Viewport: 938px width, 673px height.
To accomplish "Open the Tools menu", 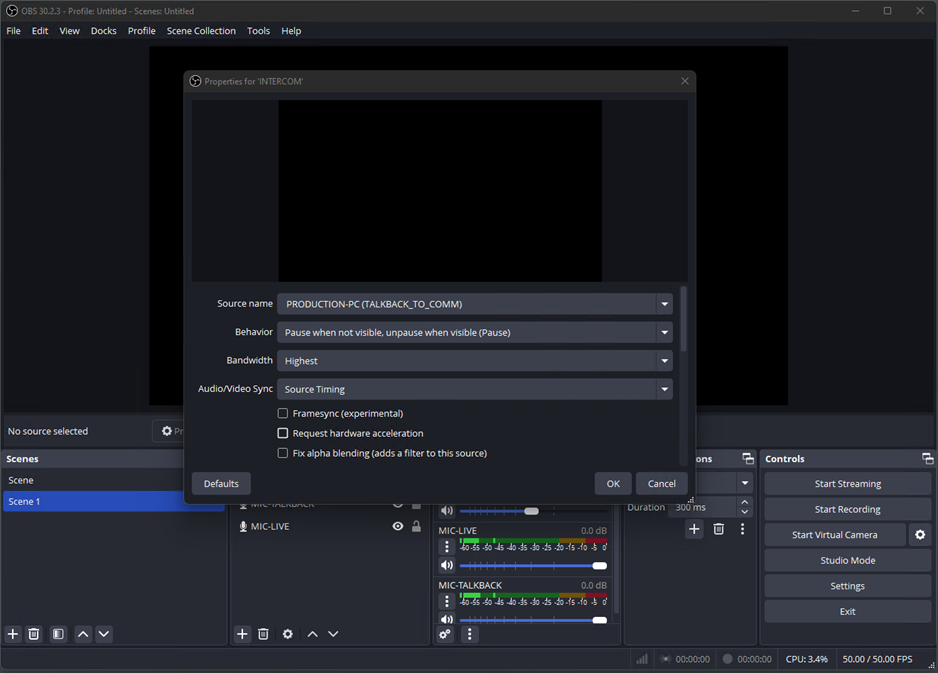I will [x=258, y=31].
